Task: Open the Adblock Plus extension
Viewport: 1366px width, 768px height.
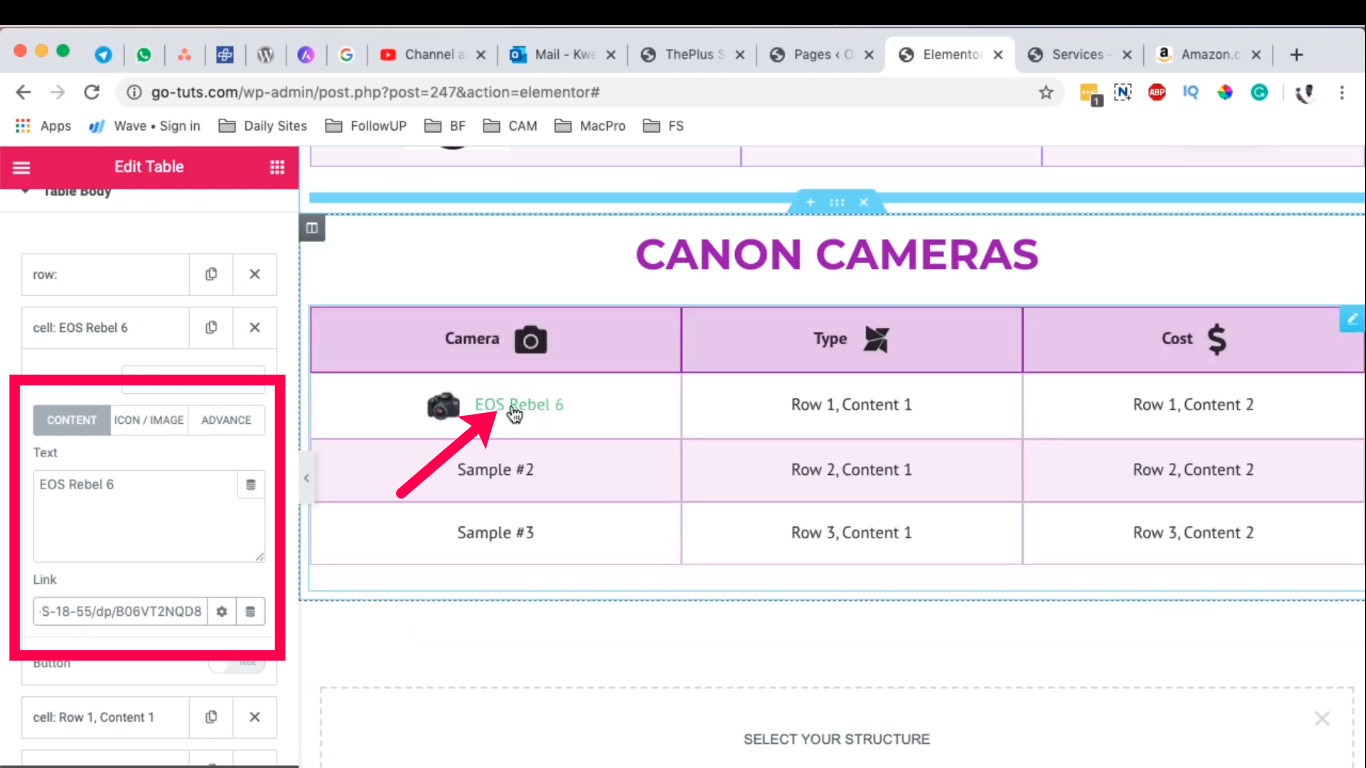Action: point(1157,92)
